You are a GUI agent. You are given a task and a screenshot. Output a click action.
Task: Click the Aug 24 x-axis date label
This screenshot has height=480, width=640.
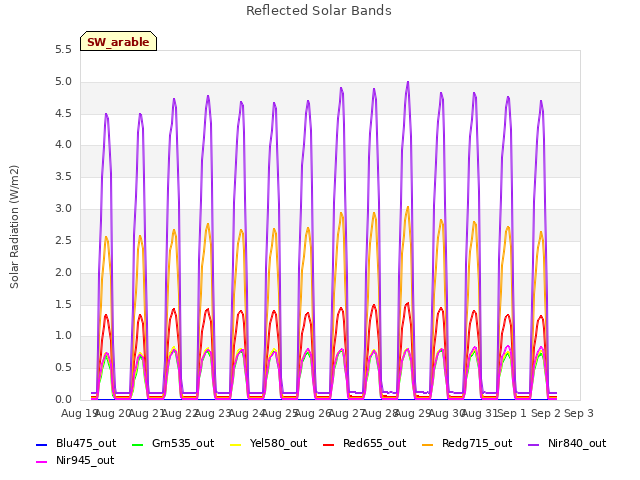[x=246, y=413]
